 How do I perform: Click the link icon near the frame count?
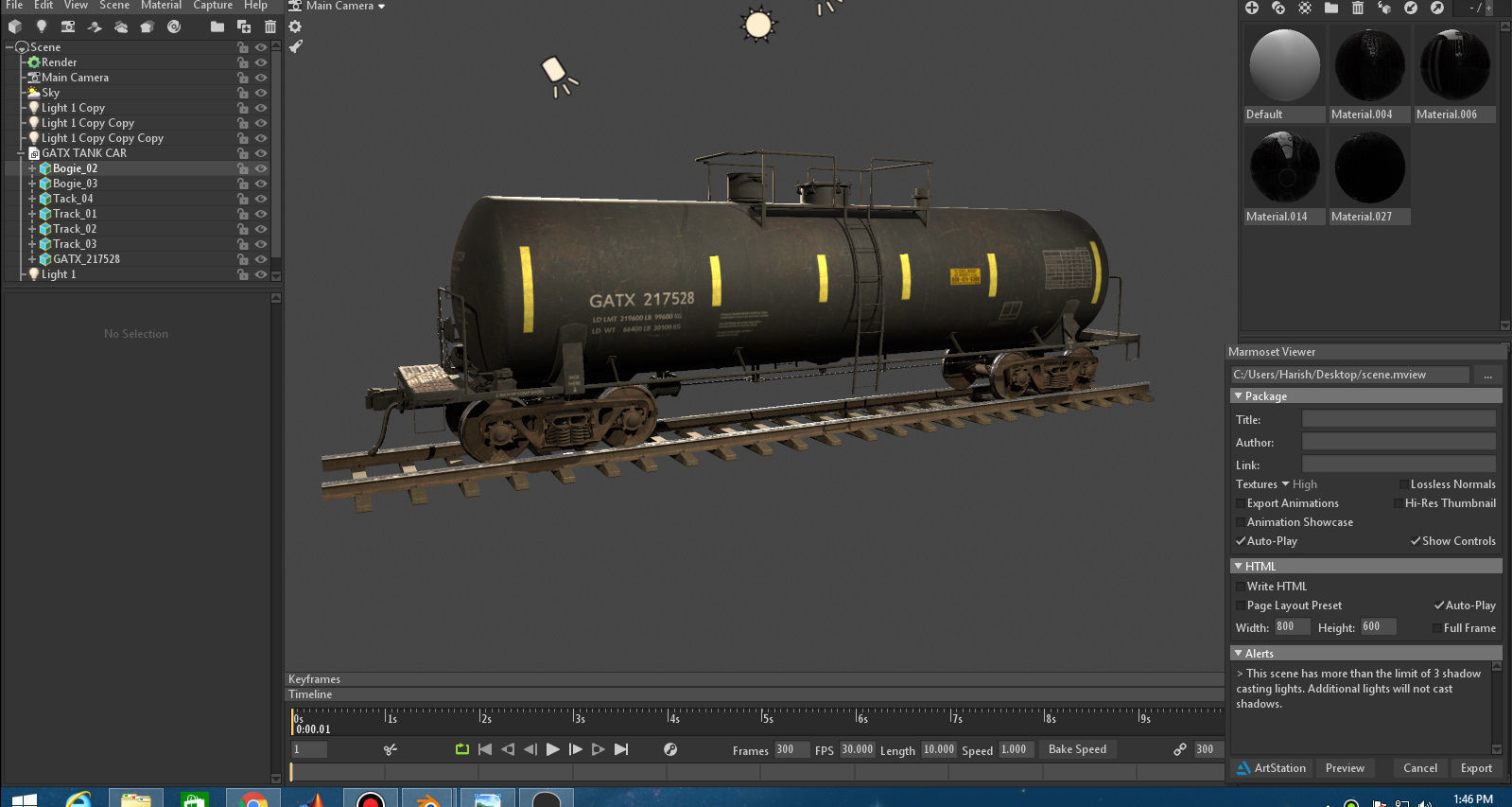[1180, 749]
